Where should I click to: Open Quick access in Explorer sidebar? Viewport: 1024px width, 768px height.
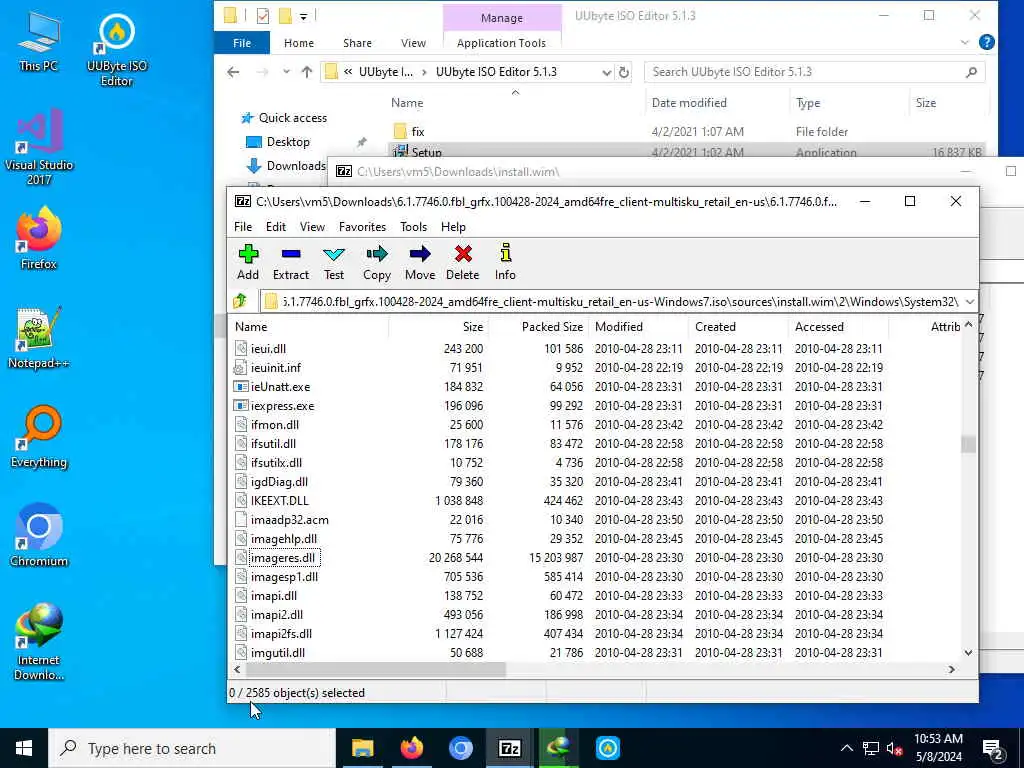293,118
